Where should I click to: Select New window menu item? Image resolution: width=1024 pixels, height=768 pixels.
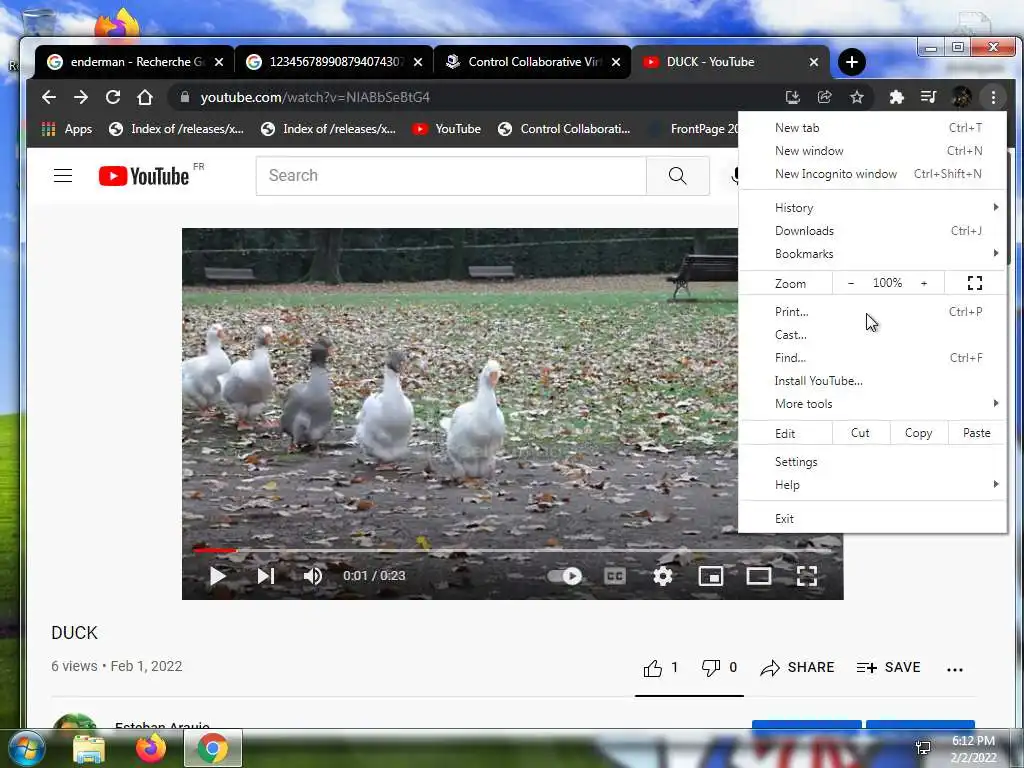click(872, 151)
